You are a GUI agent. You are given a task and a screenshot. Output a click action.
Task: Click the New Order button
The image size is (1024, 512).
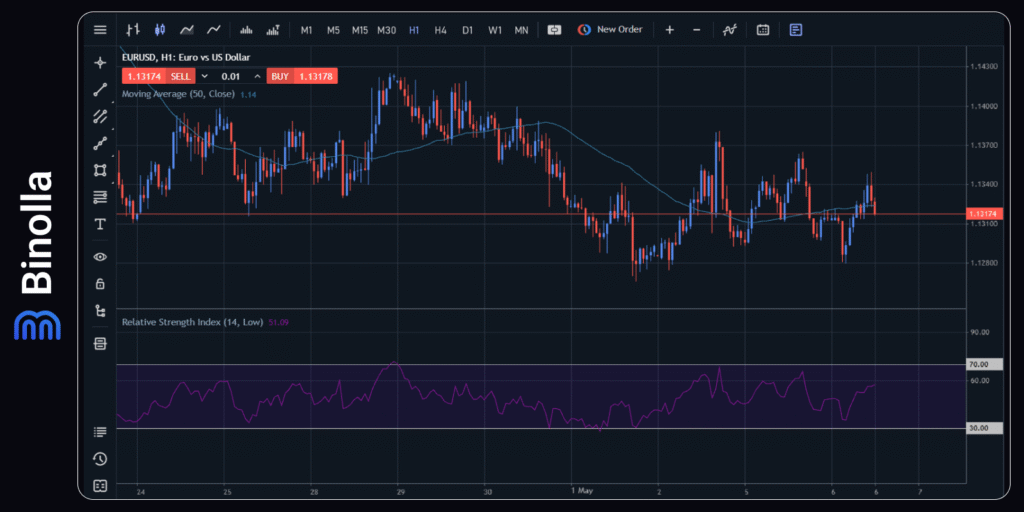tap(610, 30)
